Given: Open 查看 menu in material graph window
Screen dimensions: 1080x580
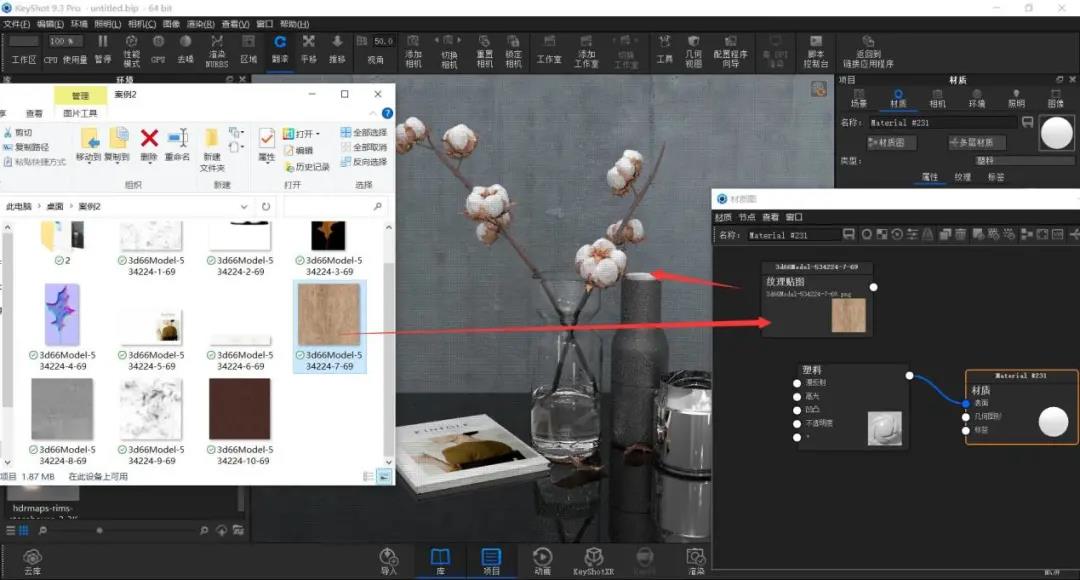Looking at the screenshot, I should click(770, 217).
